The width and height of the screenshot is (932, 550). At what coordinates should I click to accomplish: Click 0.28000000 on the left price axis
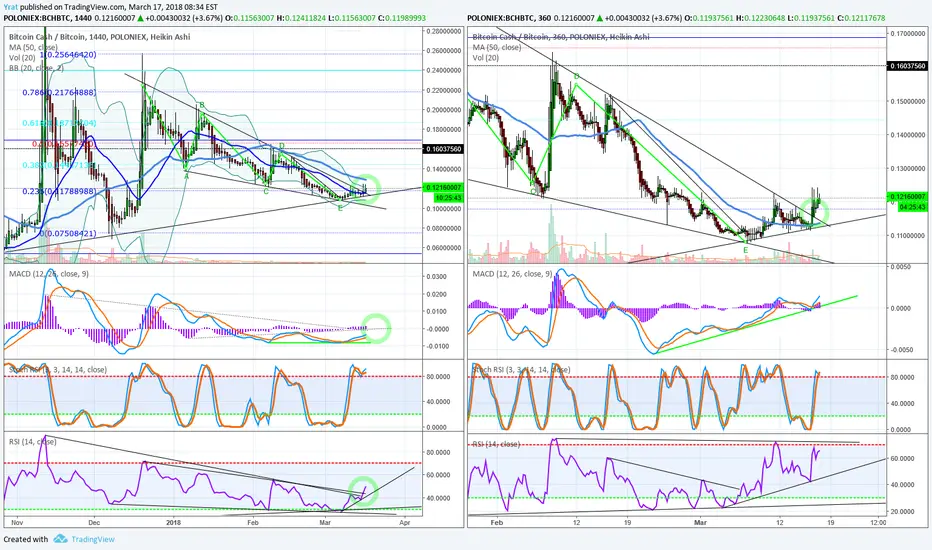pos(443,31)
